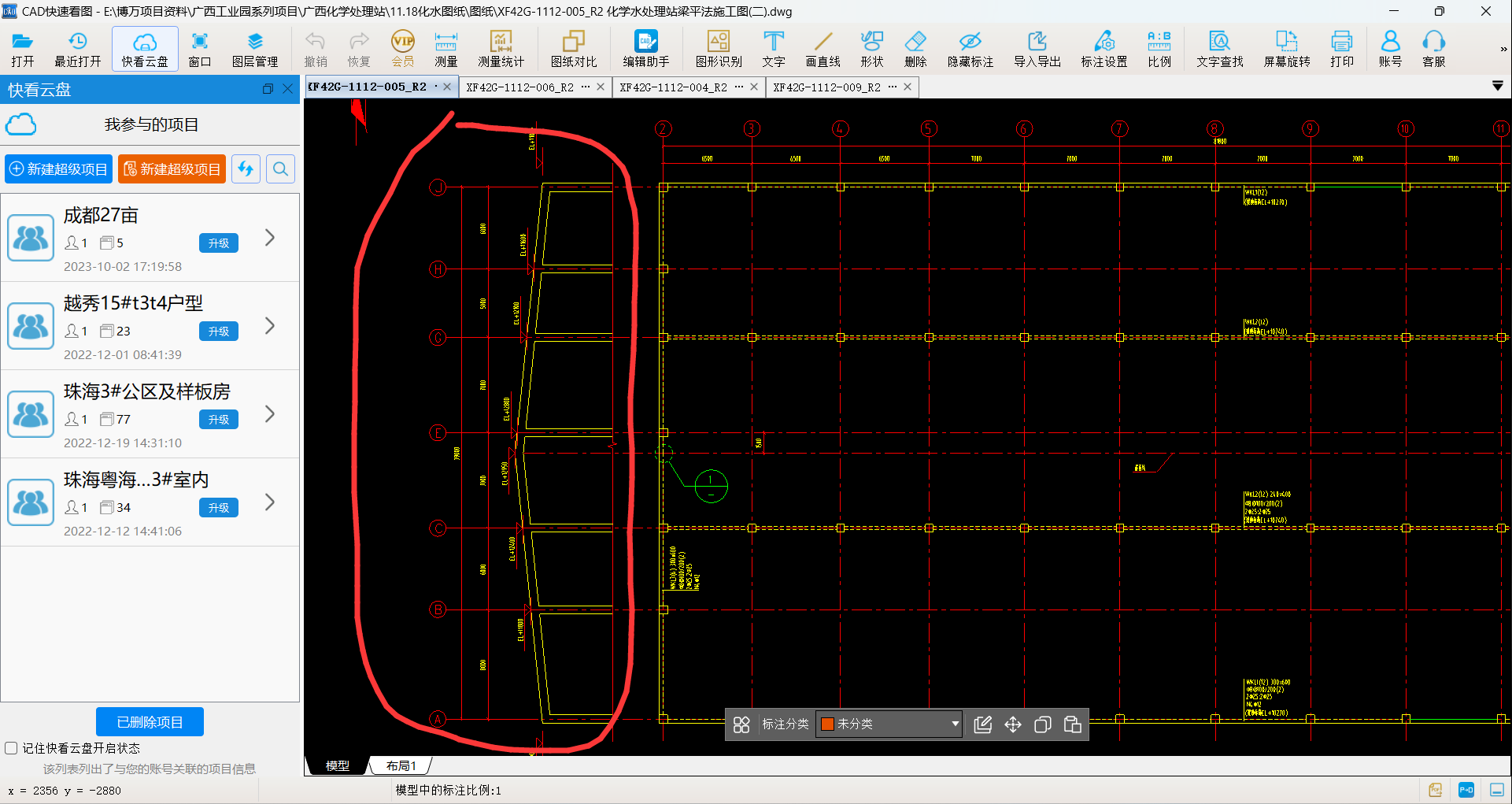Upgrade the 珠海3#公区及样板房 project via 升级
The width and height of the screenshot is (1512, 804).
tap(219, 420)
